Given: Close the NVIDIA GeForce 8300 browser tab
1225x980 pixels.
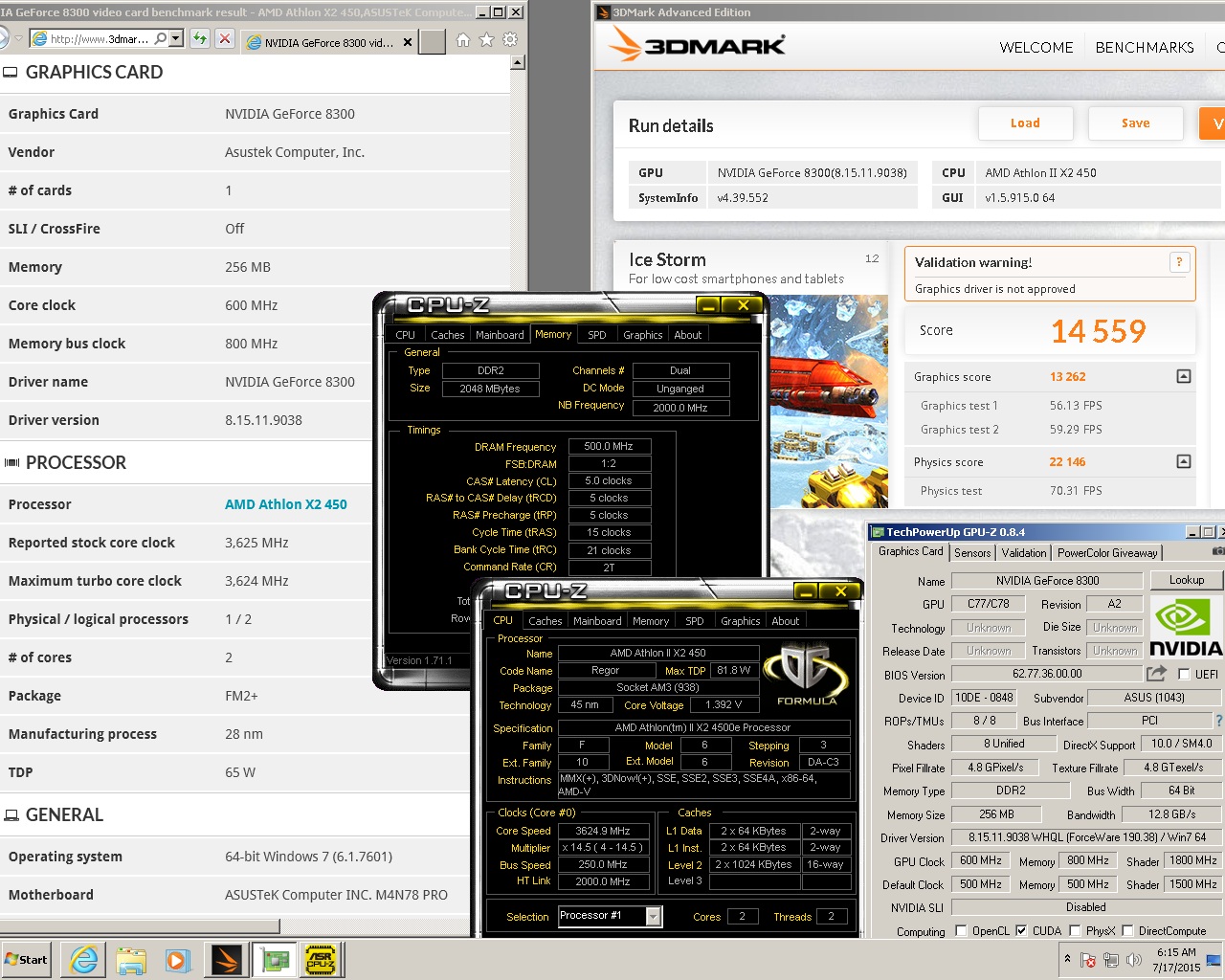Looking at the screenshot, I should (408, 42).
